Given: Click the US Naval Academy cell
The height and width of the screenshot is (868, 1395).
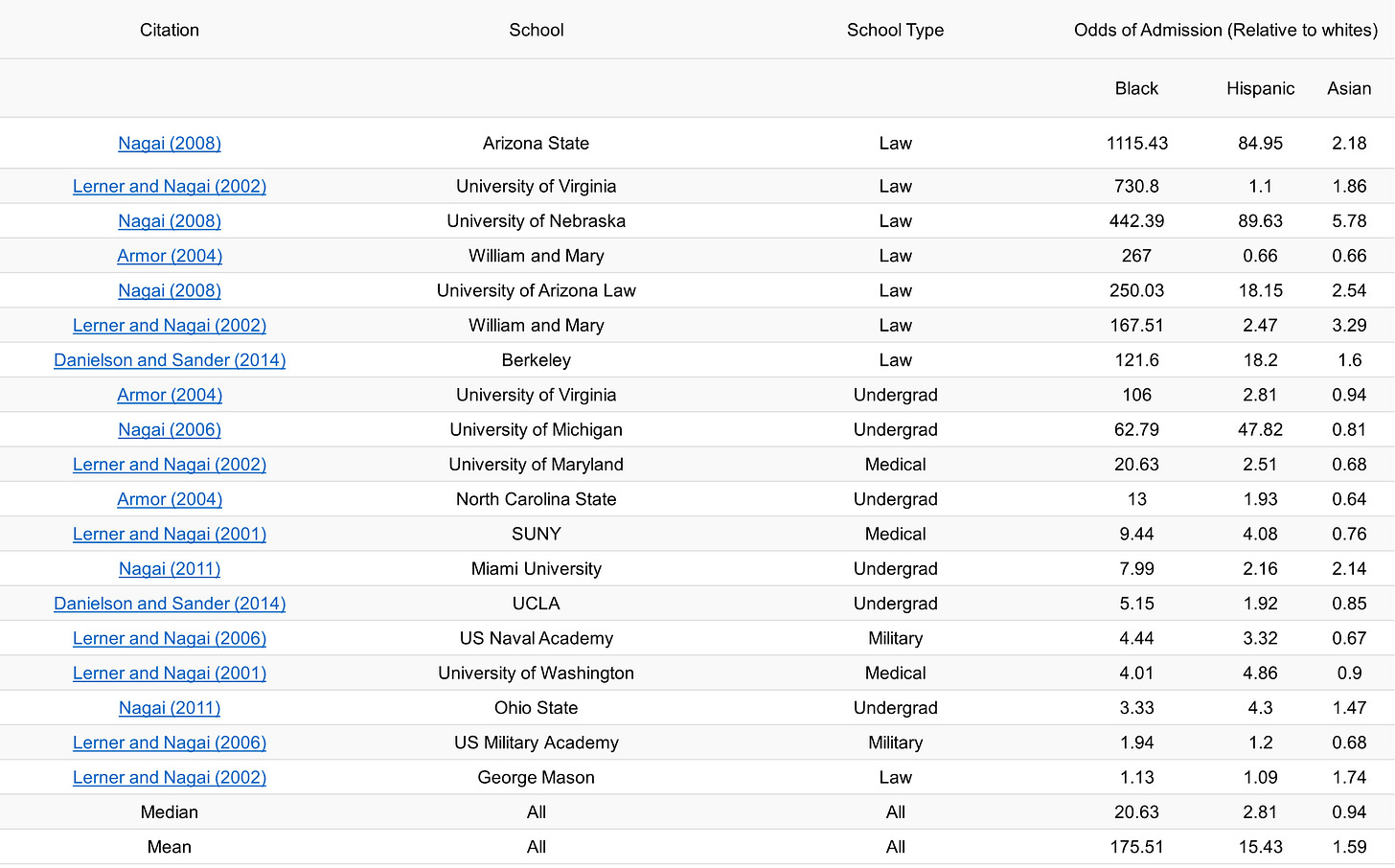Looking at the screenshot, I should click(x=537, y=638).
